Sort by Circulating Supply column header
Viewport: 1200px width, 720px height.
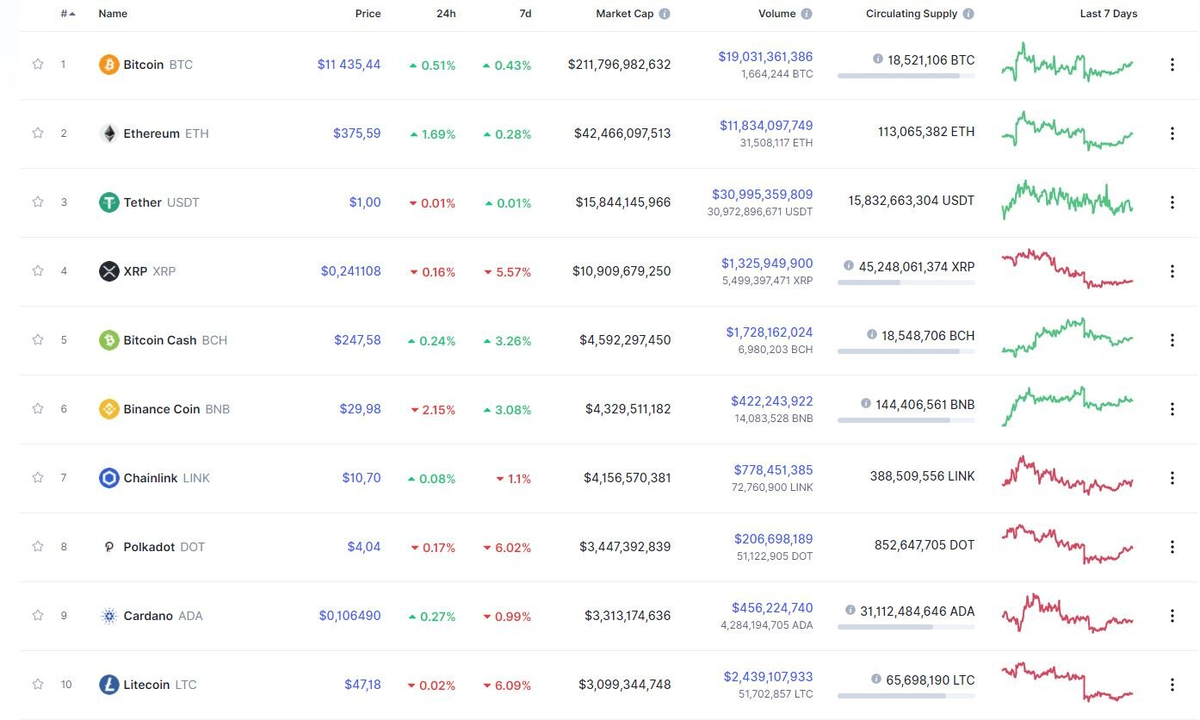pos(912,14)
